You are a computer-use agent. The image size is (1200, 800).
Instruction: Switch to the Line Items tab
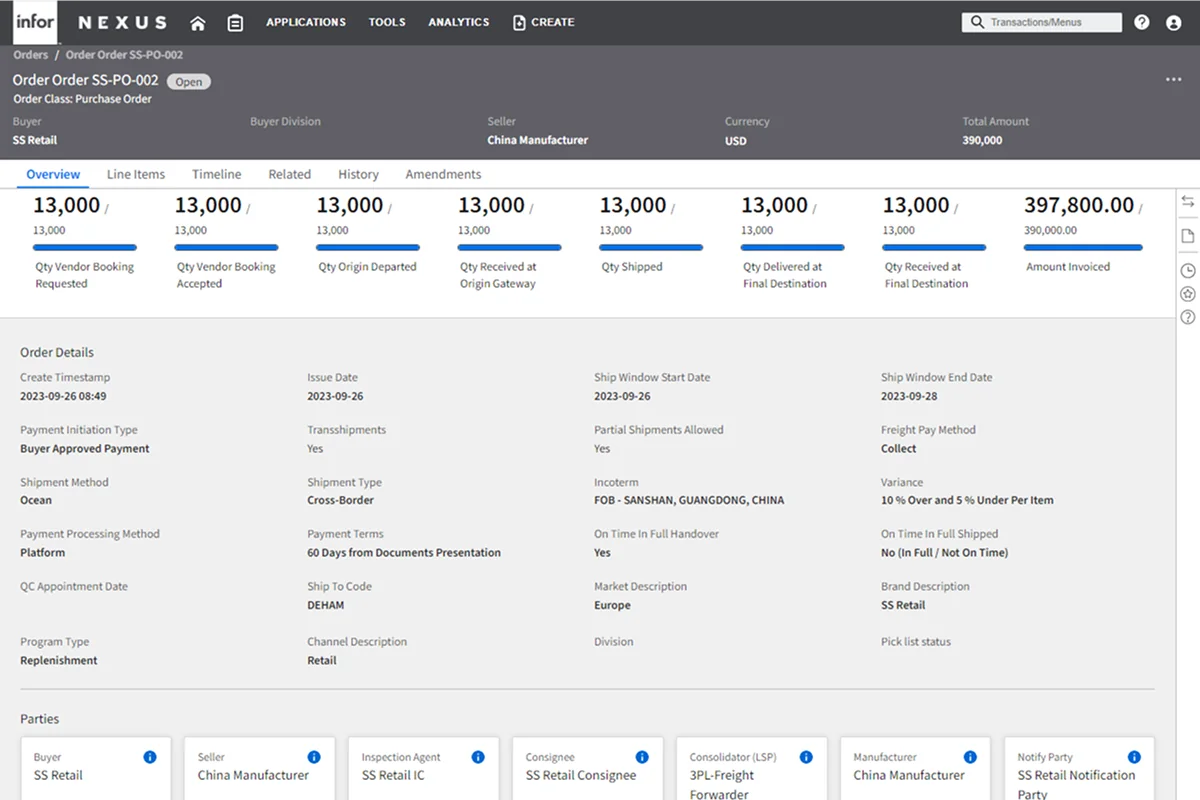pos(136,174)
